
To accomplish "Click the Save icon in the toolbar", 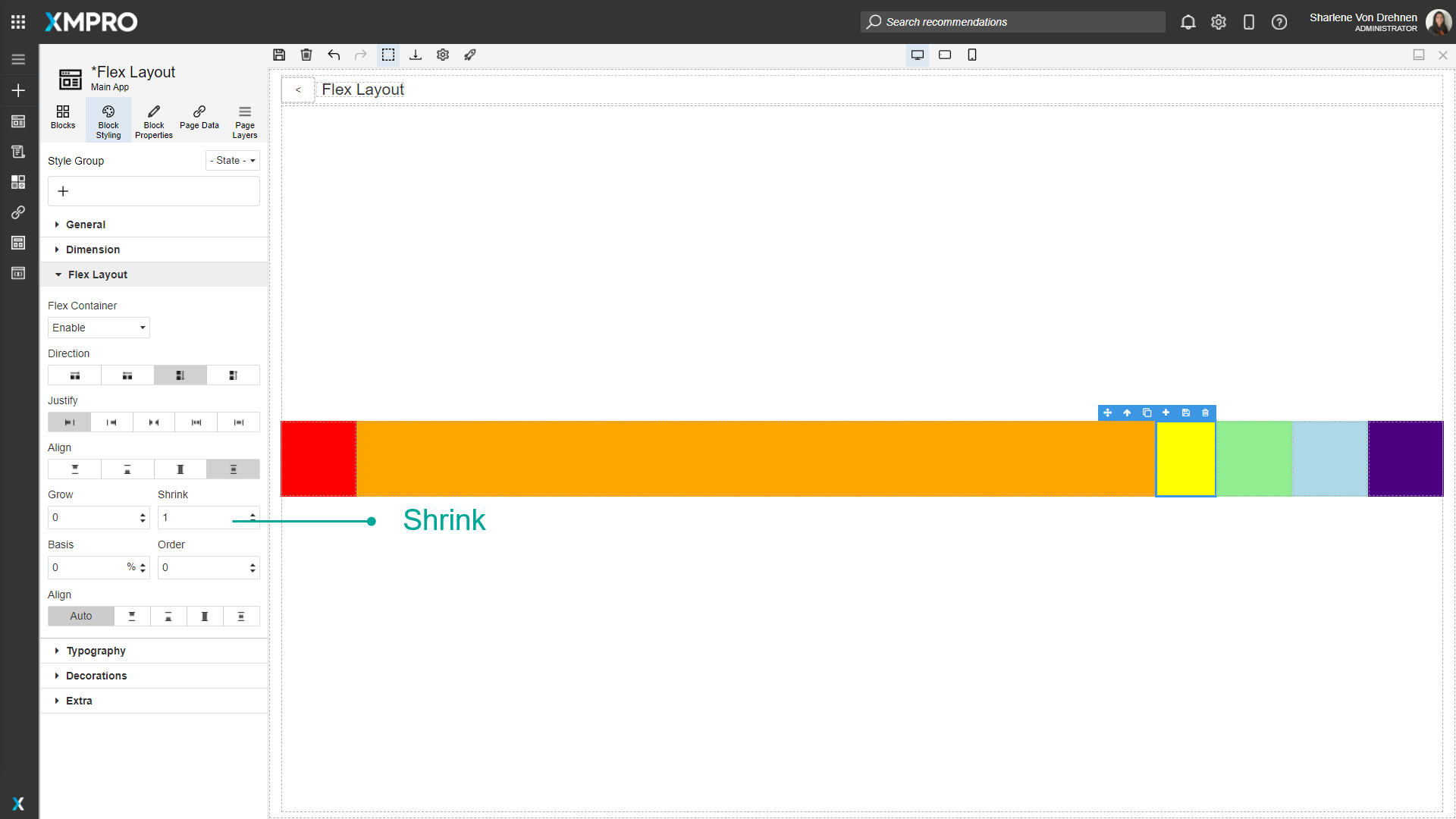I will coord(279,55).
